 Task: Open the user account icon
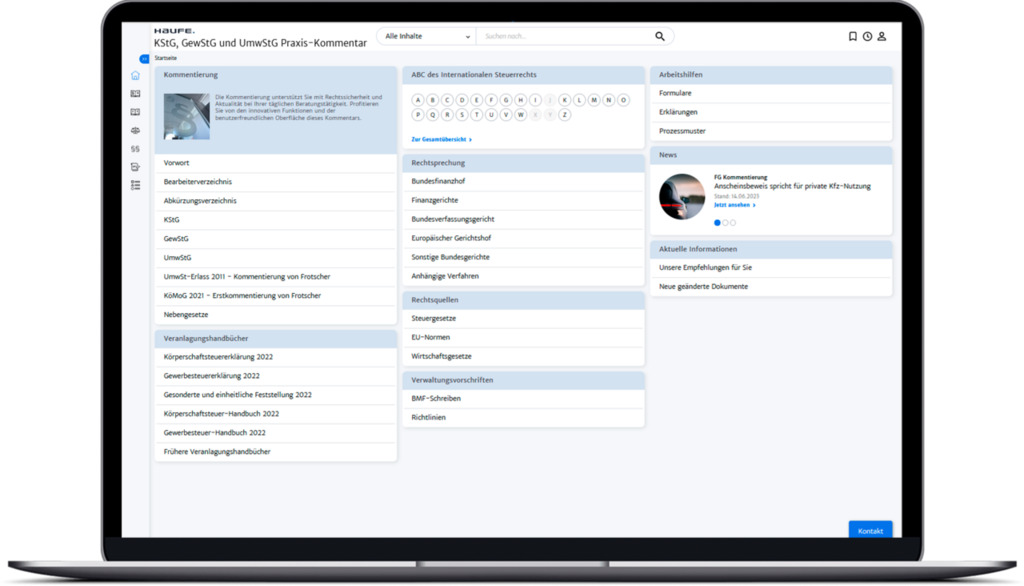pyautogui.click(x=882, y=37)
